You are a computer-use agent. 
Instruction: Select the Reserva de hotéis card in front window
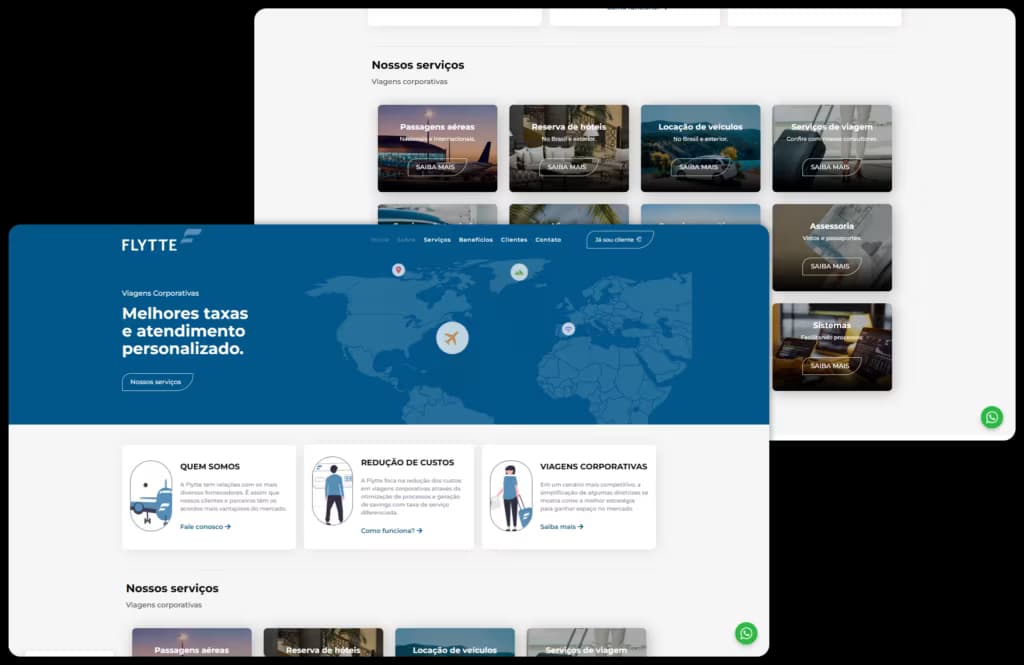323,642
